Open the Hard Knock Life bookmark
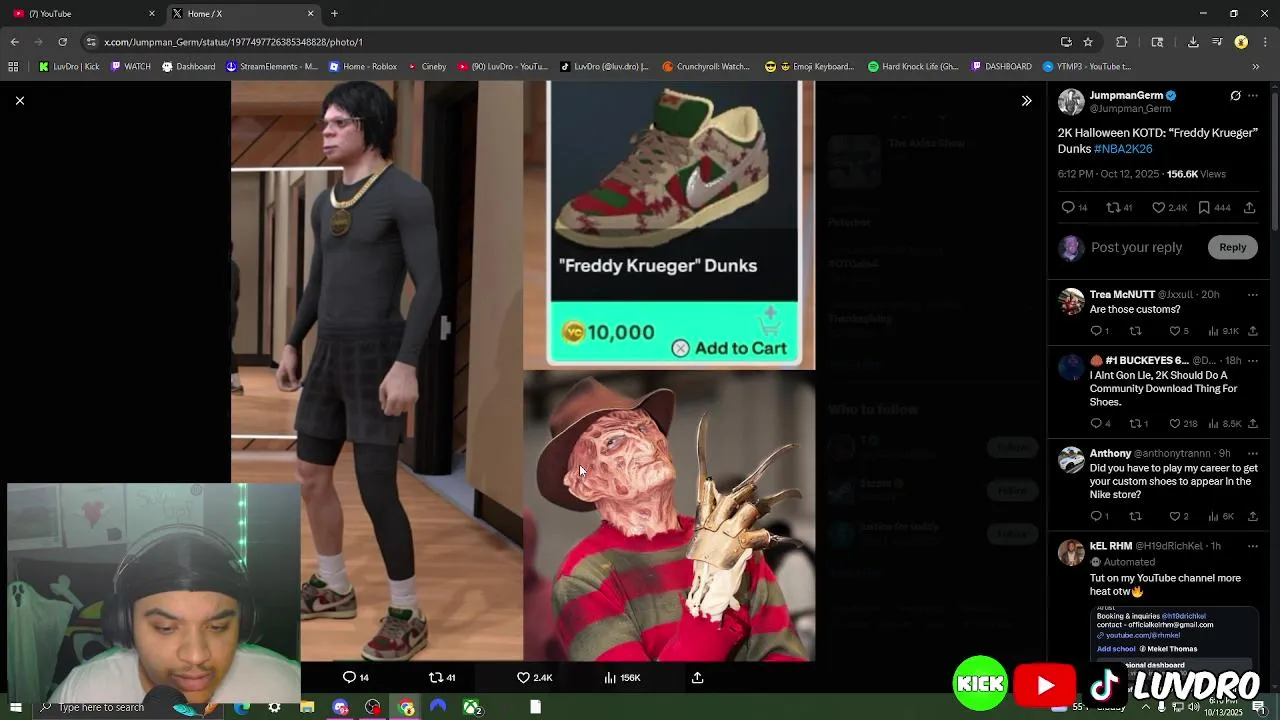 pyautogui.click(x=913, y=67)
